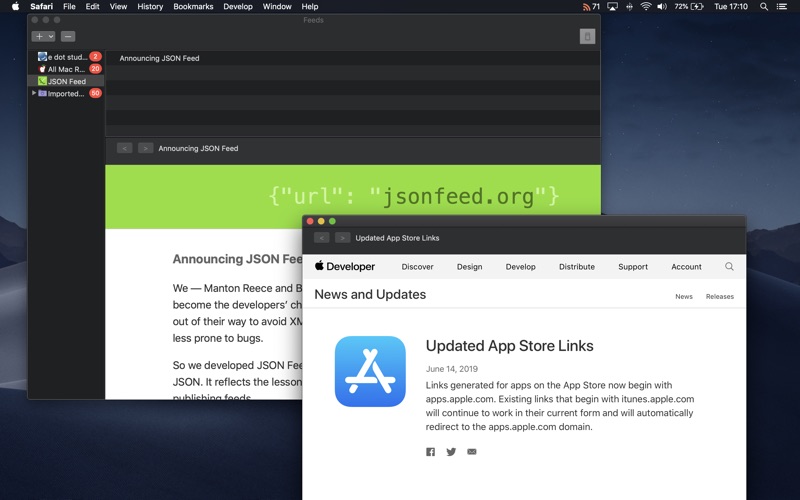This screenshot has height=500, width=800.
Task: Click the remove feed minus button
Action: click(68, 36)
